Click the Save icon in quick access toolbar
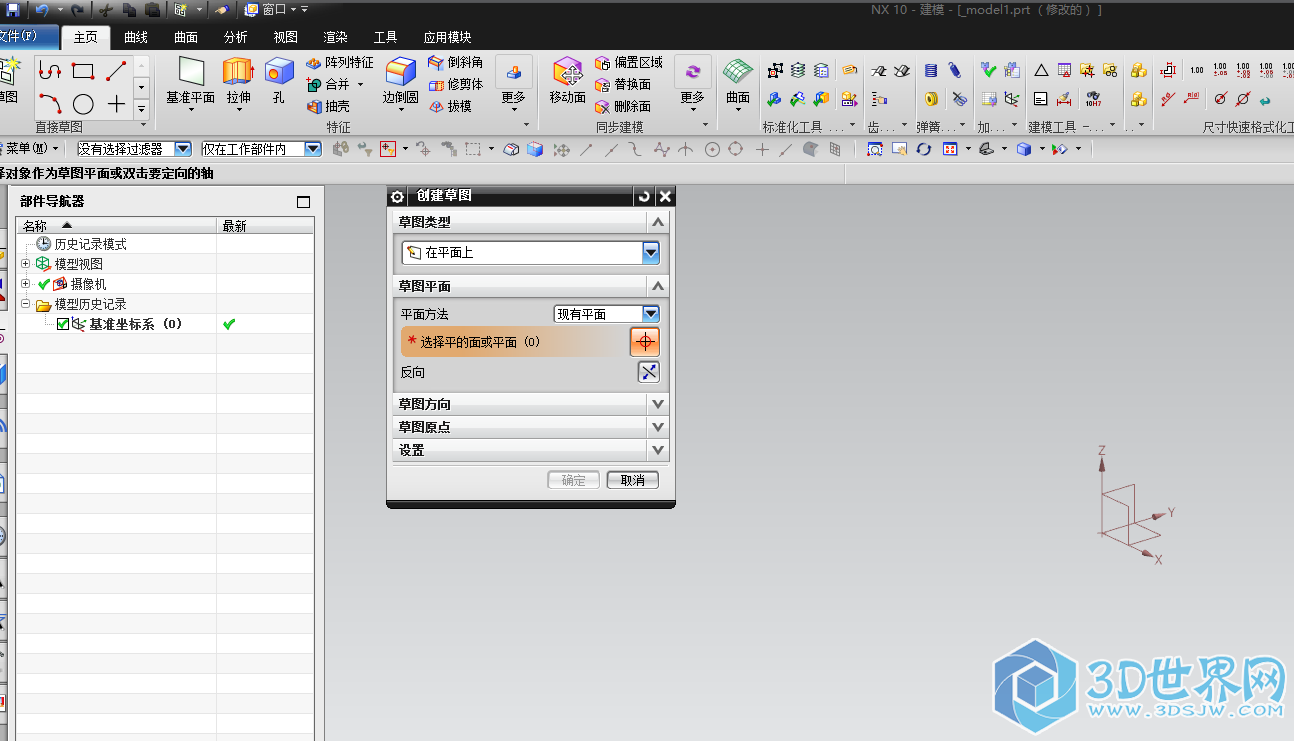 click(x=13, y=9)
